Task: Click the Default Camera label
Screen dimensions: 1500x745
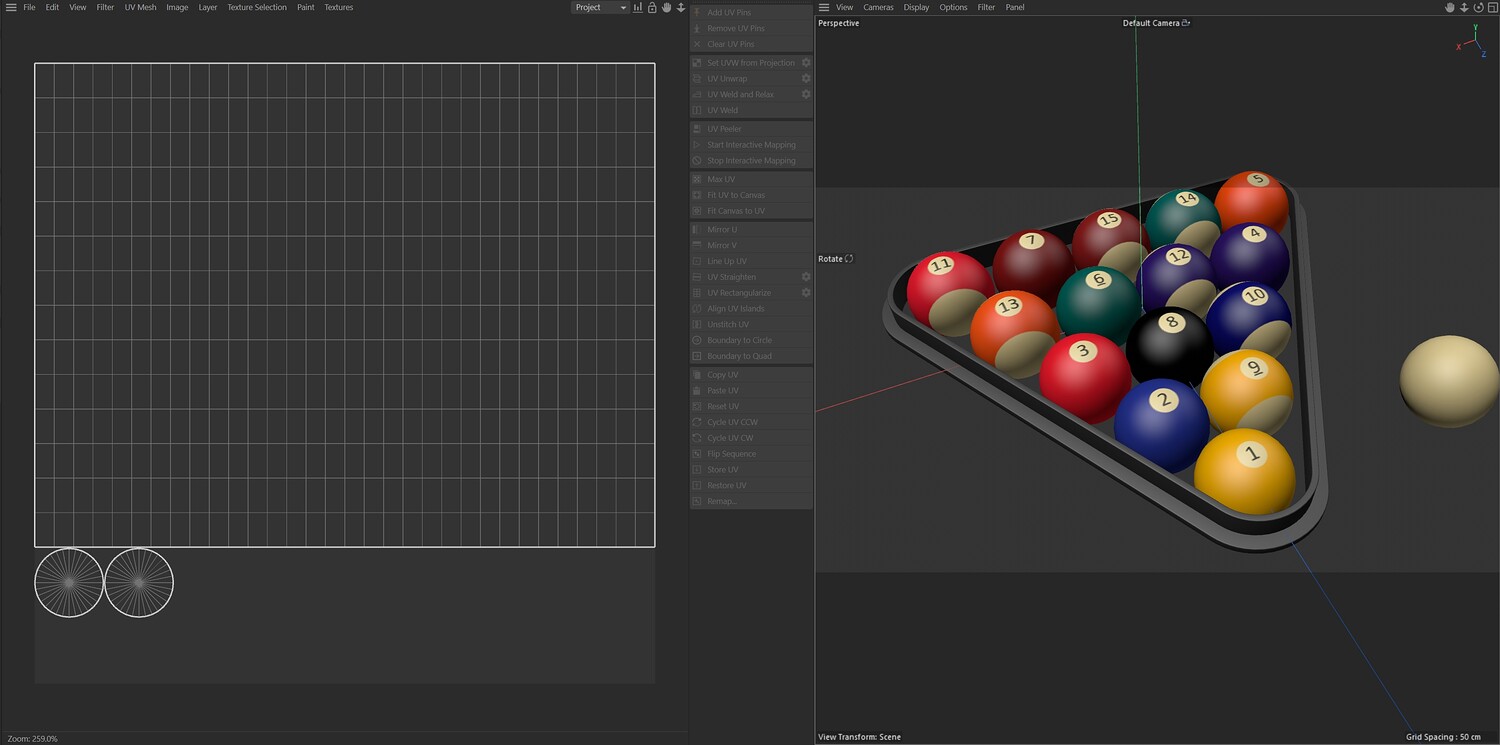Action: pyautogui.click(x=1151, y=23)
